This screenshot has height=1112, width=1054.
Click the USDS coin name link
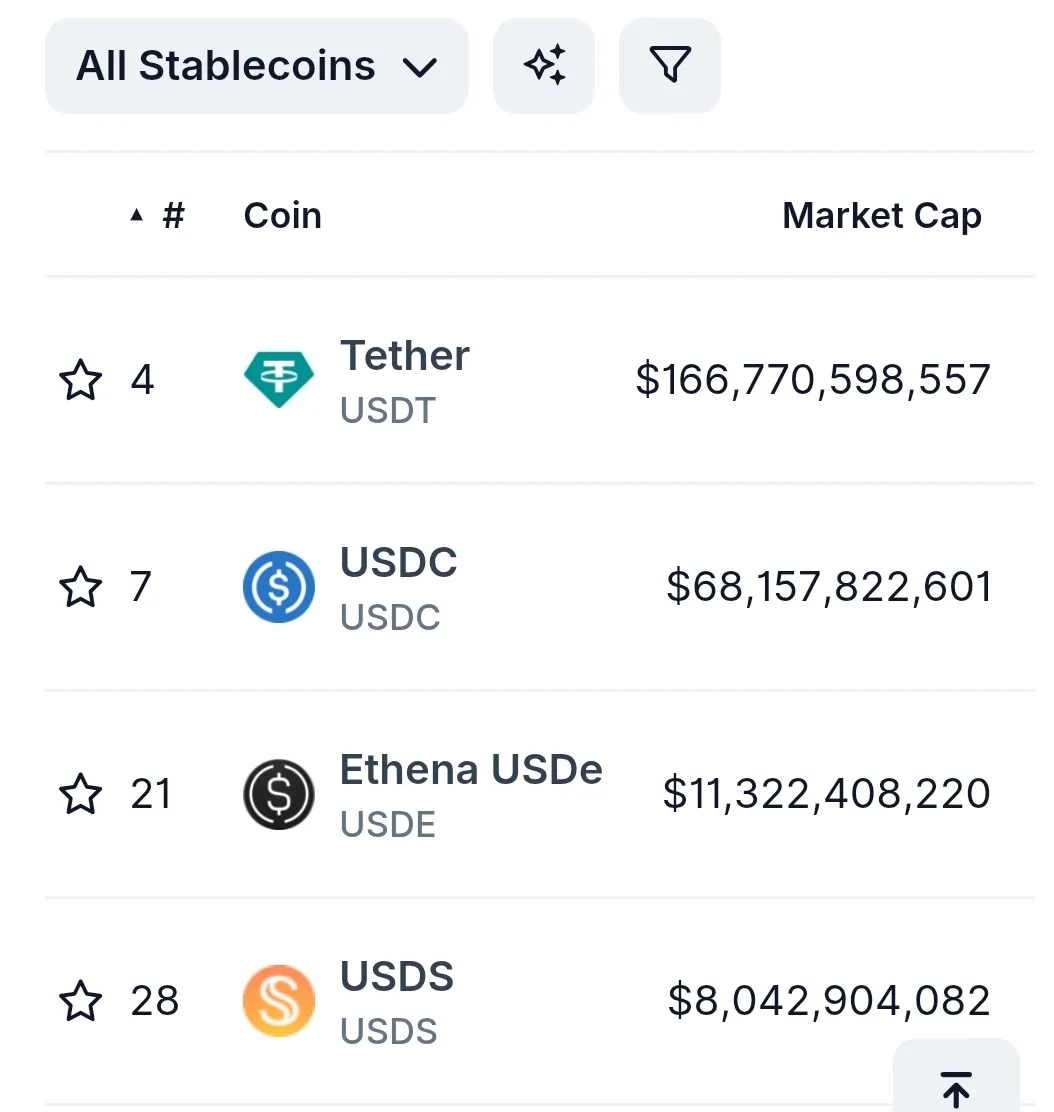tap(397, 976)
